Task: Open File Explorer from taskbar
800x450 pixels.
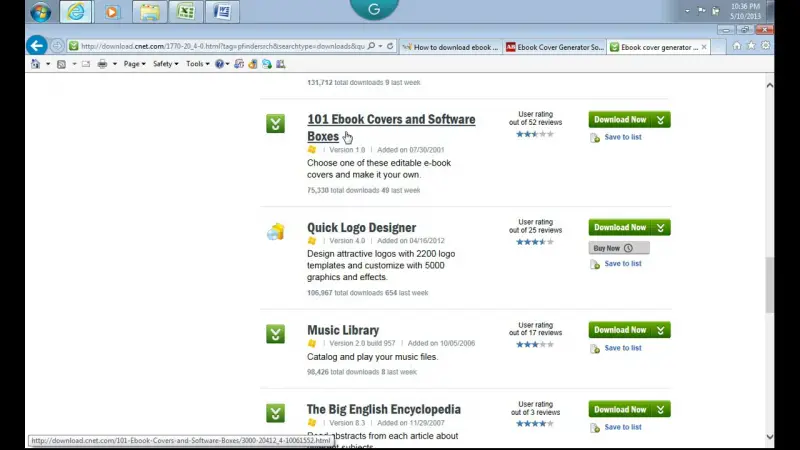Action: [149, 11]
